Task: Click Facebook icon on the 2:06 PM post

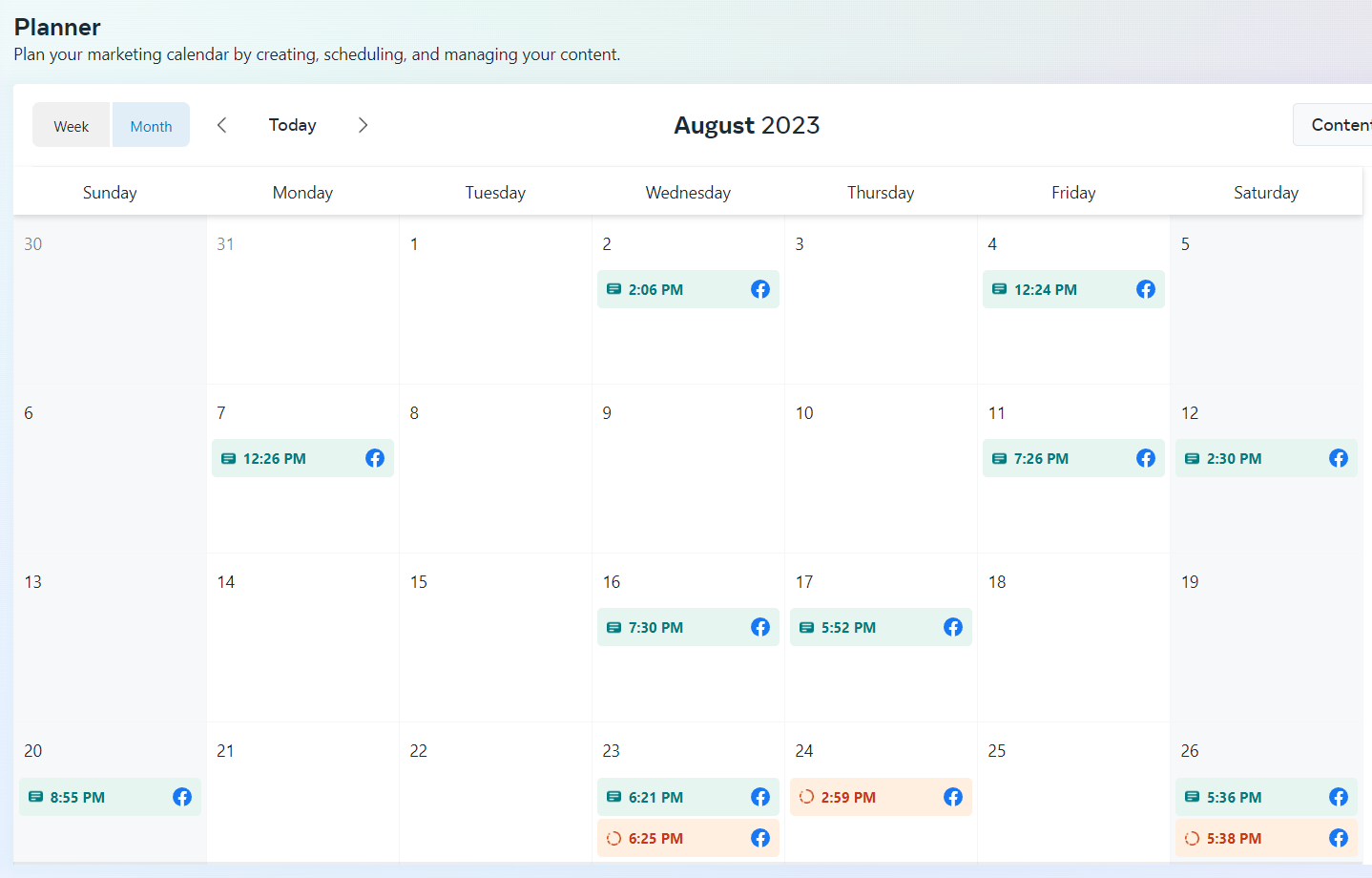Action: pos(760,289)
